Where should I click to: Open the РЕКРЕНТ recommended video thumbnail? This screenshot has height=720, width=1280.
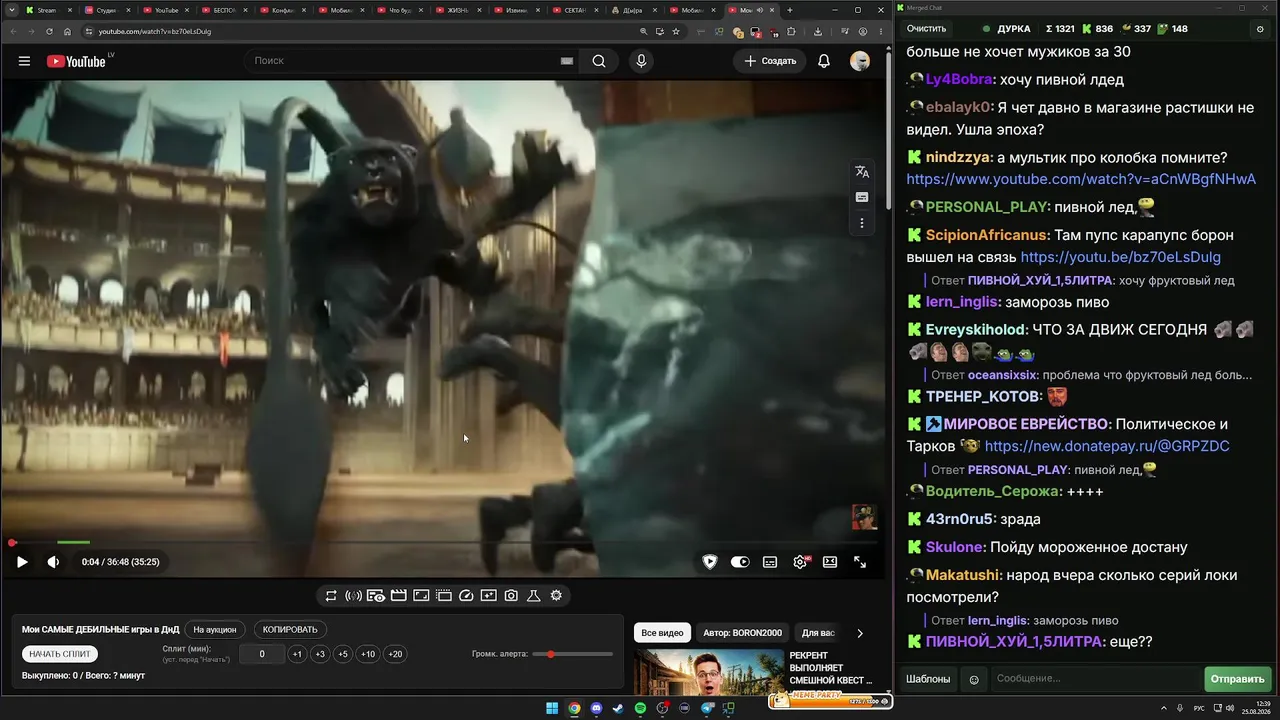tap(709, 672)
